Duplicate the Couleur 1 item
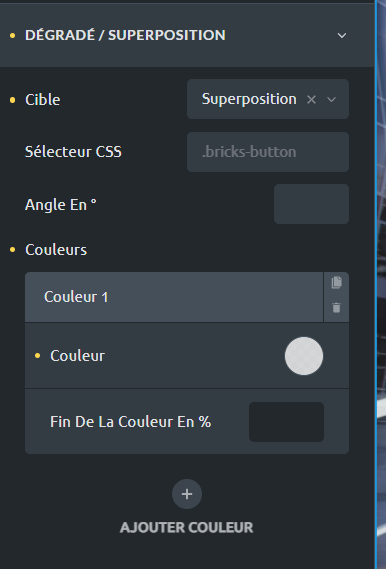Screen dimensions: 386x569 pos(336,282)
